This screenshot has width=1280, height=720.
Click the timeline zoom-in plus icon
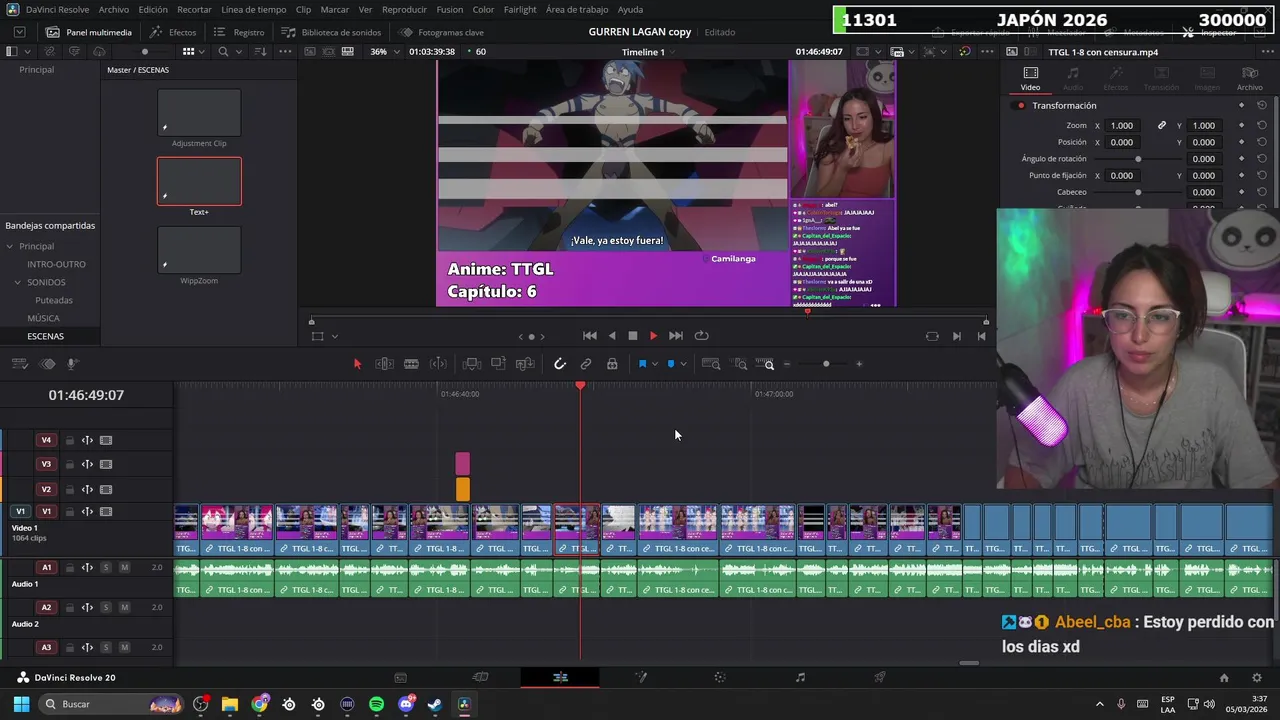[x=859, y=364]
